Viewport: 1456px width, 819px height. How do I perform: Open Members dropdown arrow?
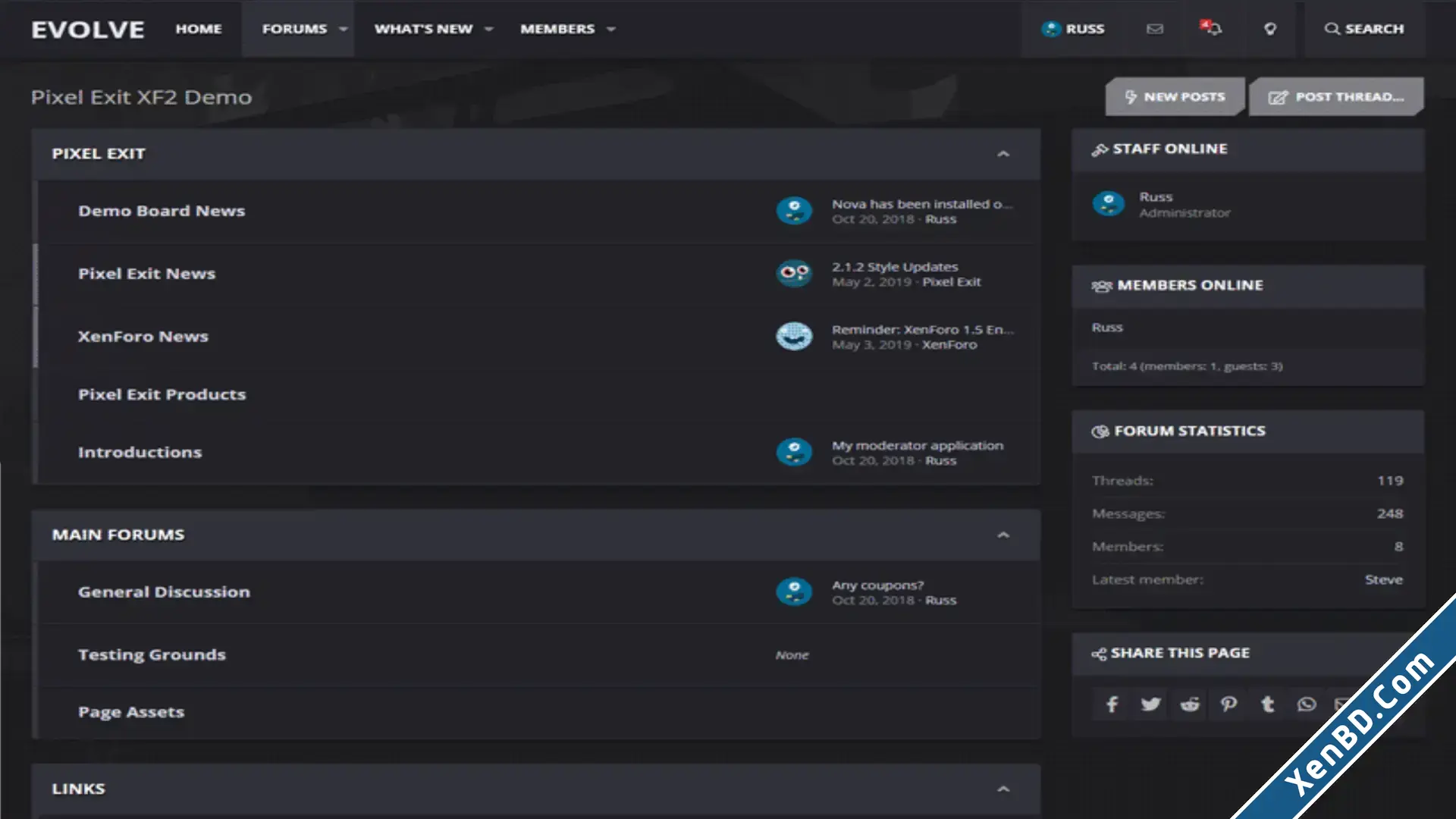[611, 29]
